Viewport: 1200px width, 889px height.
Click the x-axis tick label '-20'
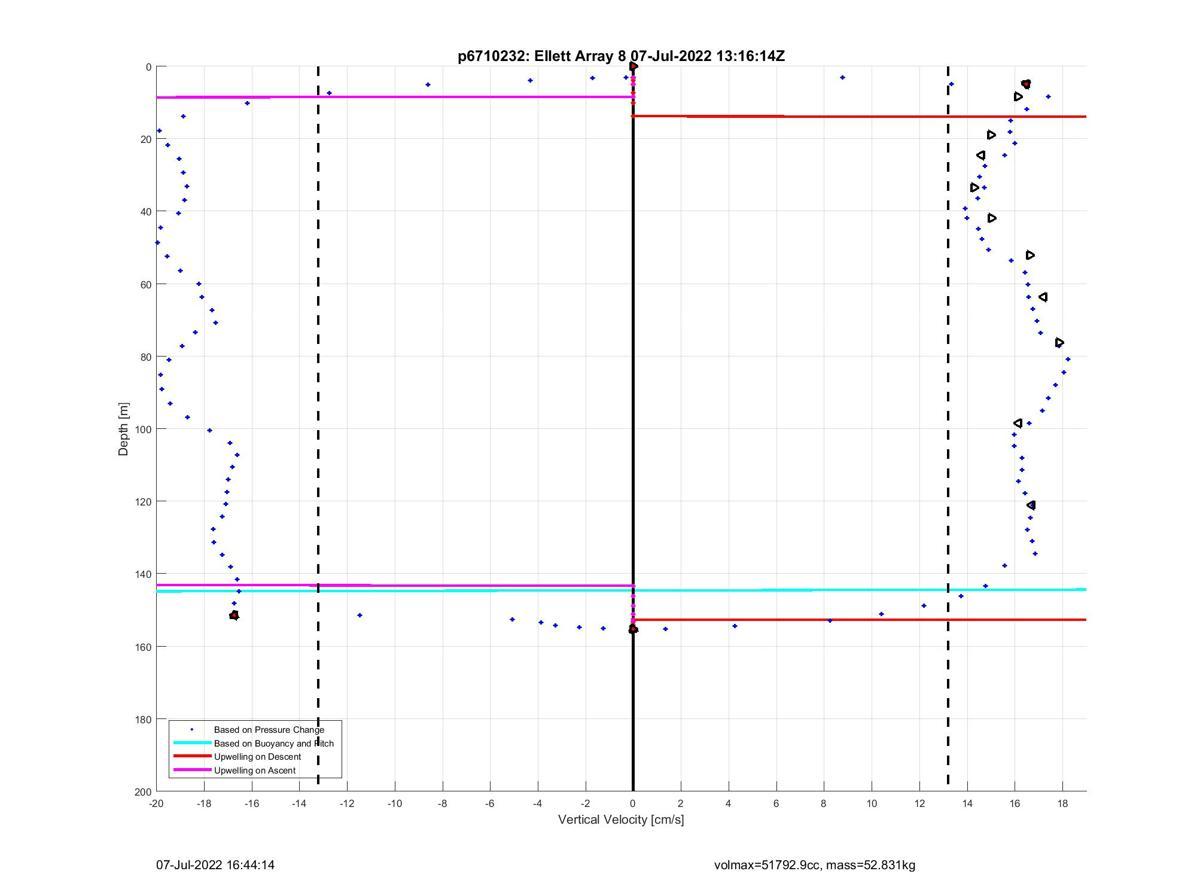tap(156, 804)
